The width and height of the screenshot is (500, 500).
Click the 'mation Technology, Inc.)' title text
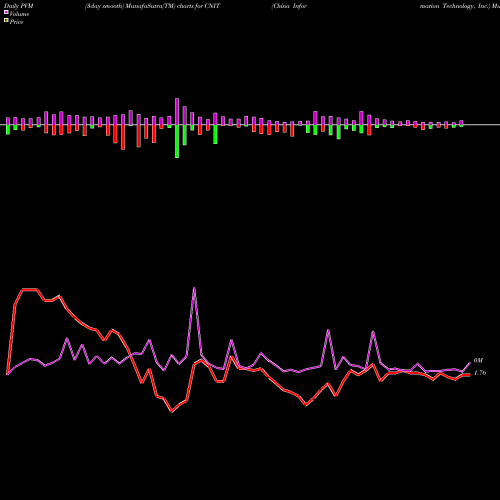[455, 6]
